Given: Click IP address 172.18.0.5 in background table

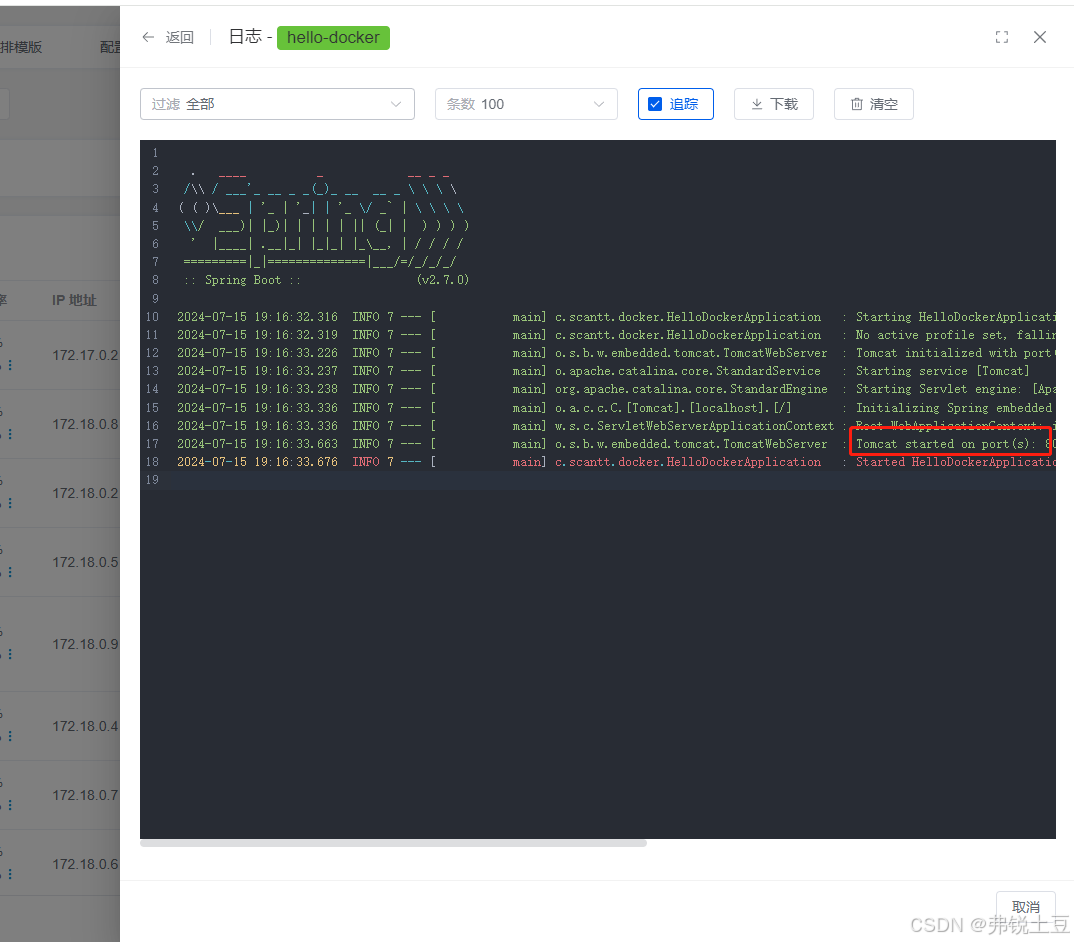Looking at the screenshot, I should [x=86, y=562].
